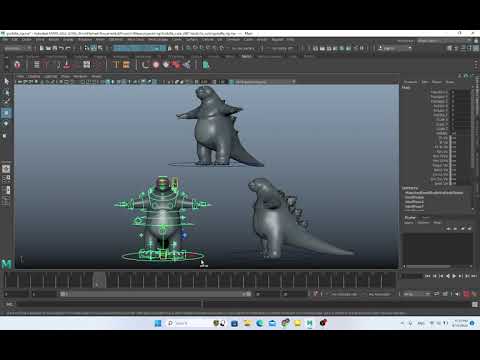Image resolution: width=480 pixels, height=360 pixels.
Task: Launch Microsoft Edge from the taskbar
Action: [260, 323]
